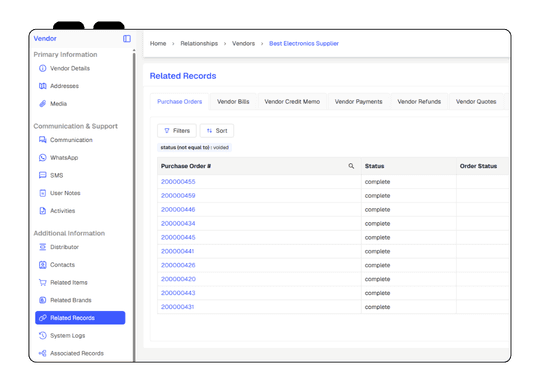Open Vendor Details info icon
Viewport: 540px width, 384px height.
coord(42,68)
